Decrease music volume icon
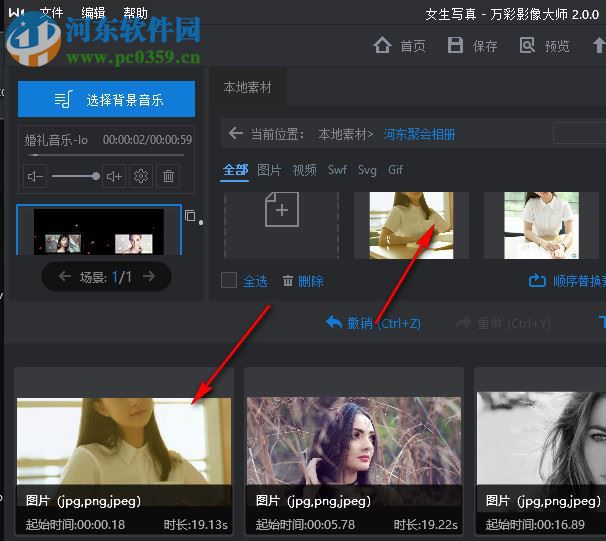 [x=35, y=176]
